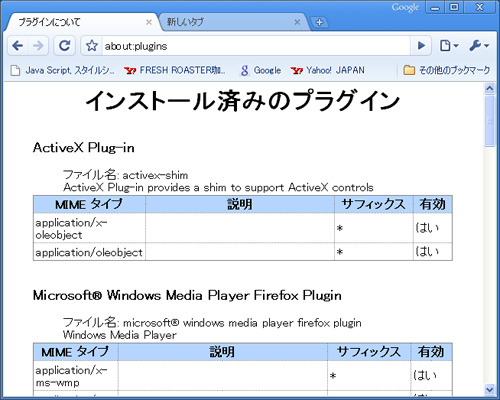Click the scrollbar up arrow
Image resolution: width=500 pixels, height=400 pixels.
[x=489, y=89]
